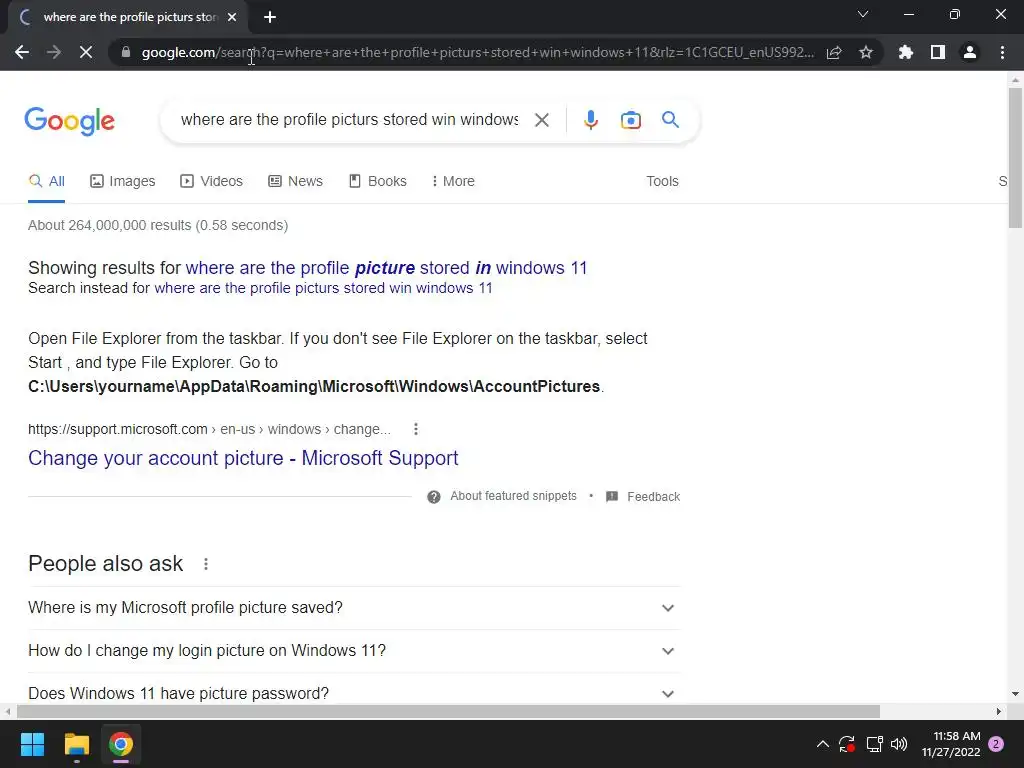1024x768 pixels.
Task: Open the volume control tray icon
Action: pyautogui.click(x=899, y=744)
